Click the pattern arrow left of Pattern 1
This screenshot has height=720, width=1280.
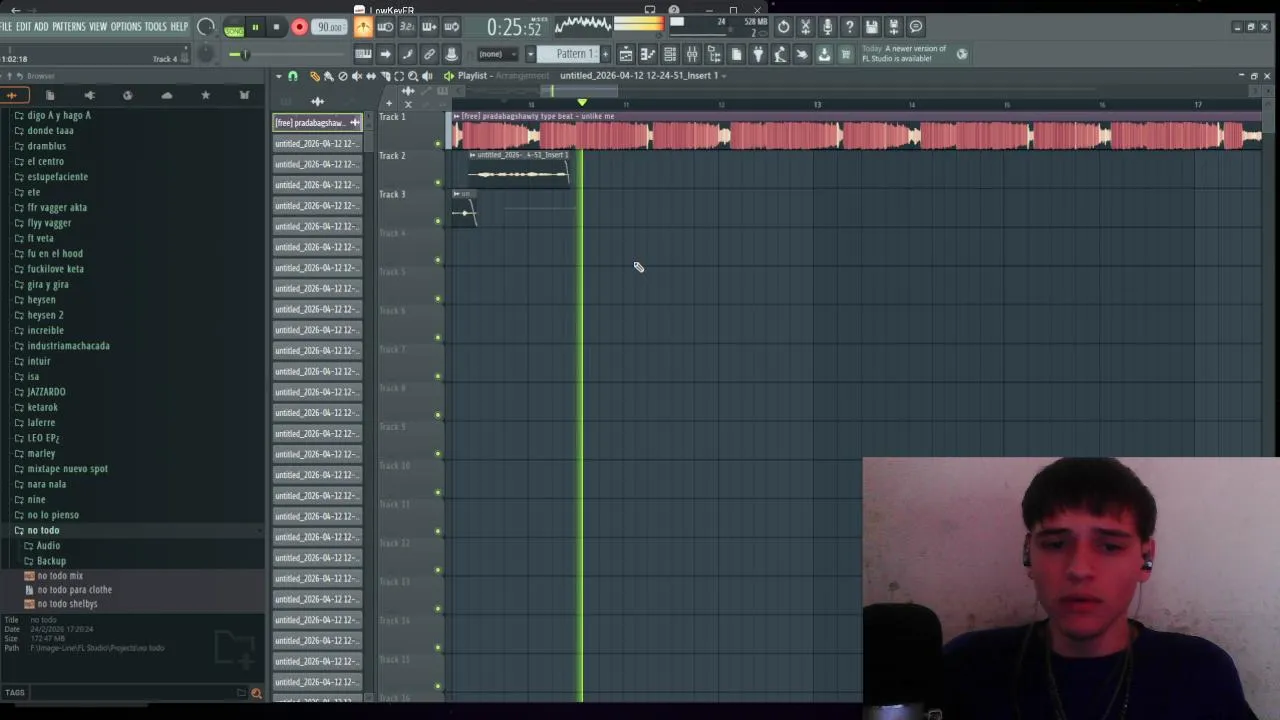tap(530, 54)
